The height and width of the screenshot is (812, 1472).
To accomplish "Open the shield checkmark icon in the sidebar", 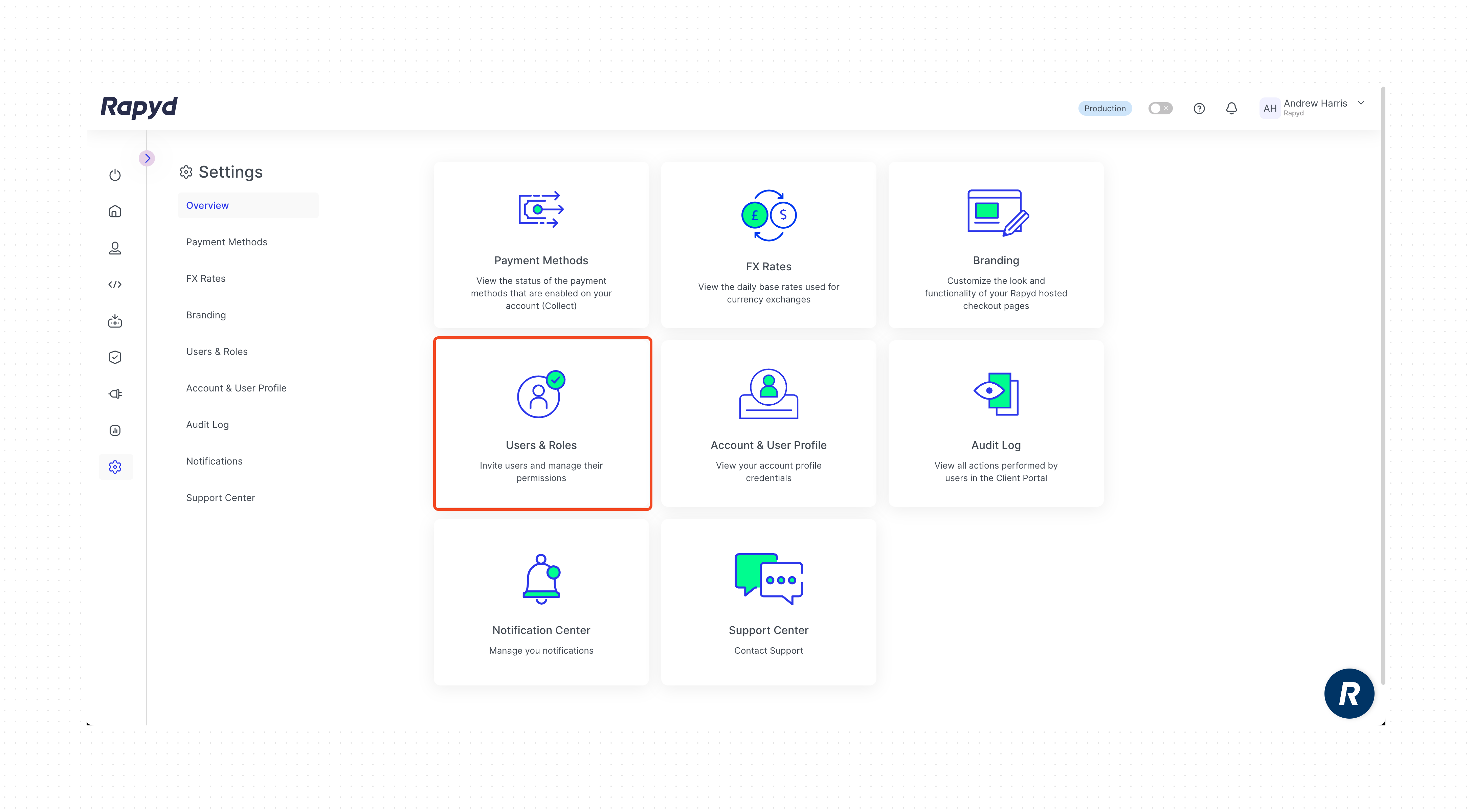I will click(x=115, y=358).
